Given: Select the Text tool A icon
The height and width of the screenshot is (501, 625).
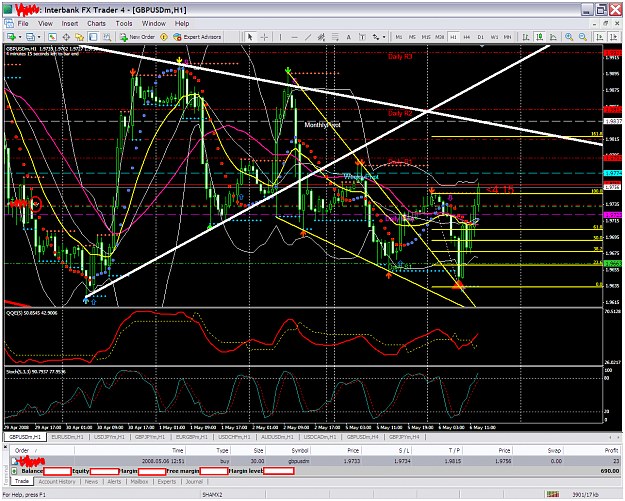Looking at the screenshot, I should click(349, 37).
